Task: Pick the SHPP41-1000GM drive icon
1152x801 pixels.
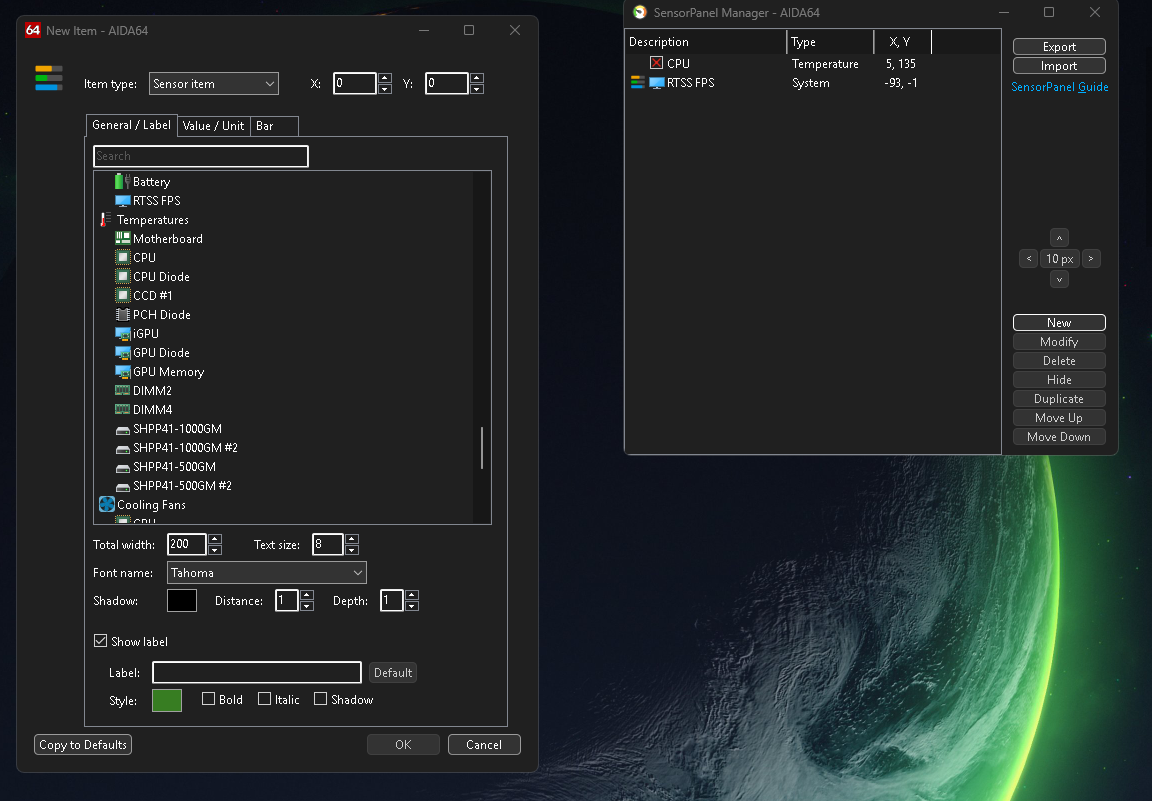Action: pyautogui.click(x=122, y=429)
